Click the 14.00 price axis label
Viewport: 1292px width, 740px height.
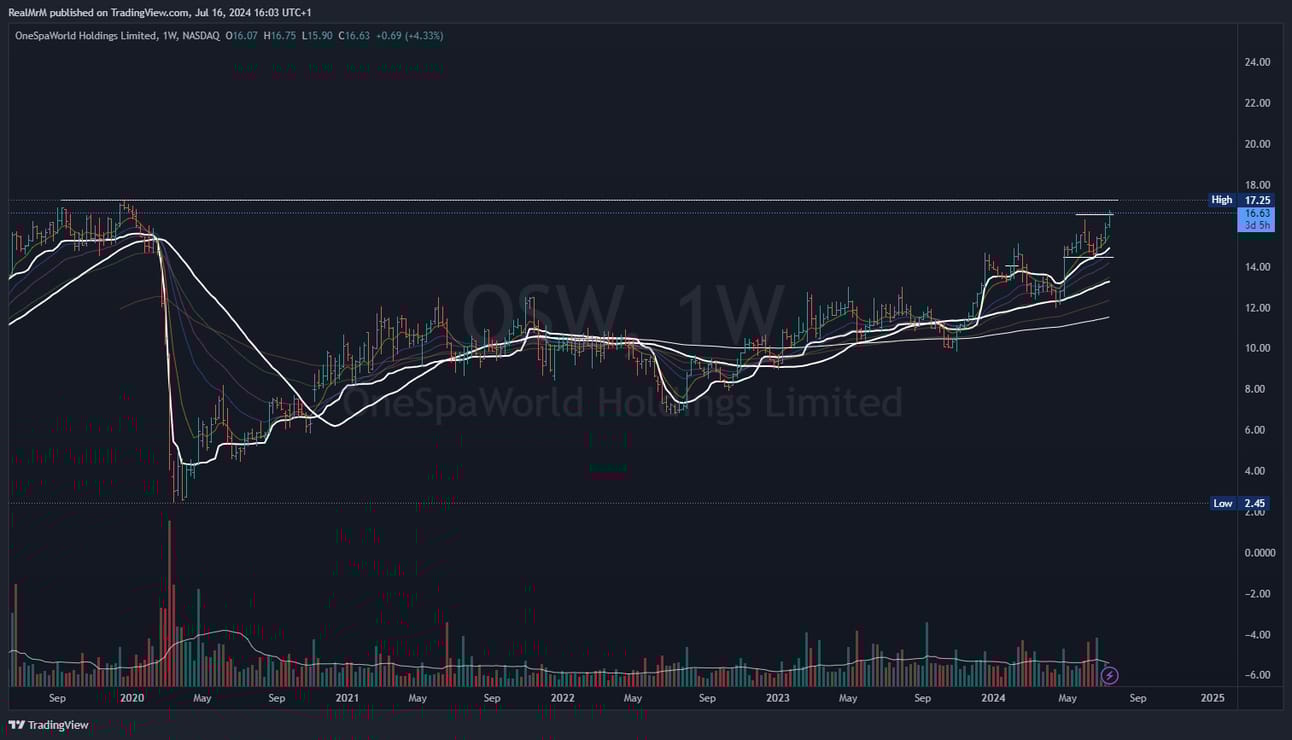(x=1256, y=267)
